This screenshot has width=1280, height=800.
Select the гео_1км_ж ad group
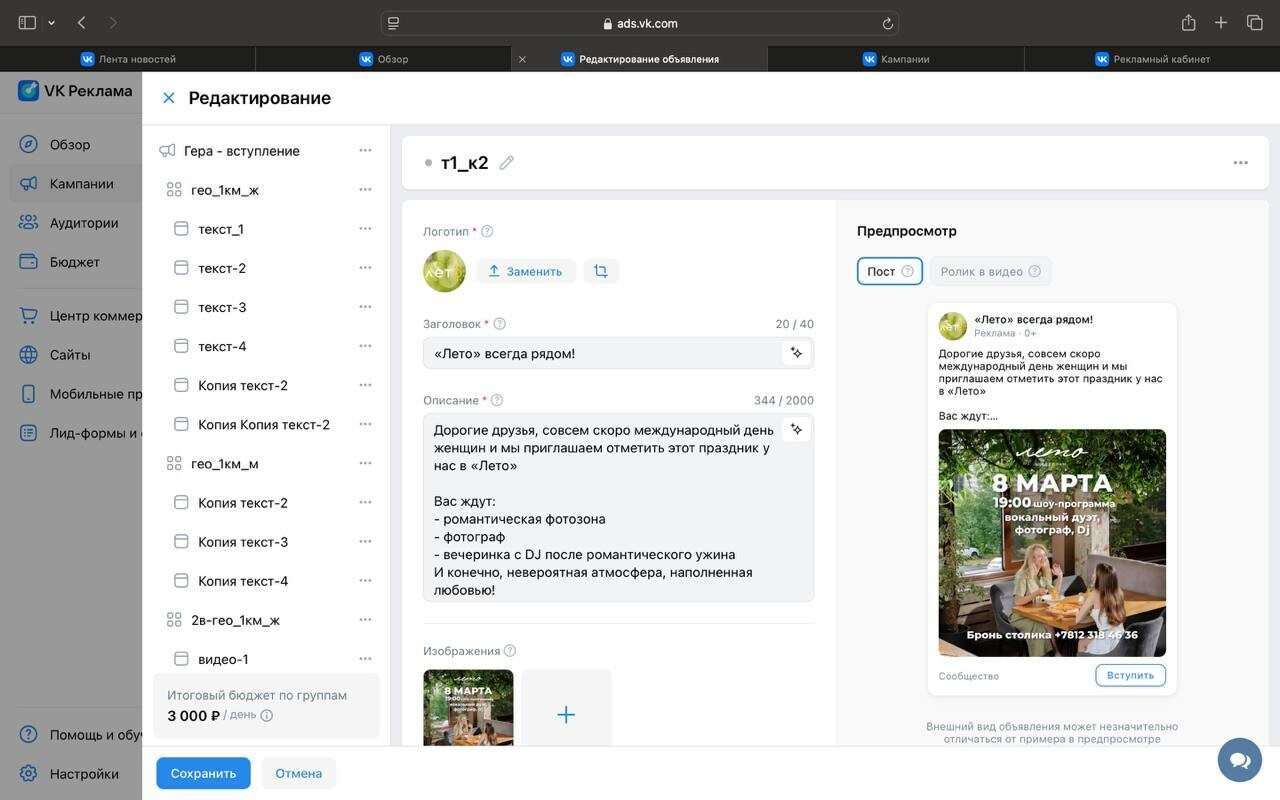pyautogui.click(x=225, y=190)
